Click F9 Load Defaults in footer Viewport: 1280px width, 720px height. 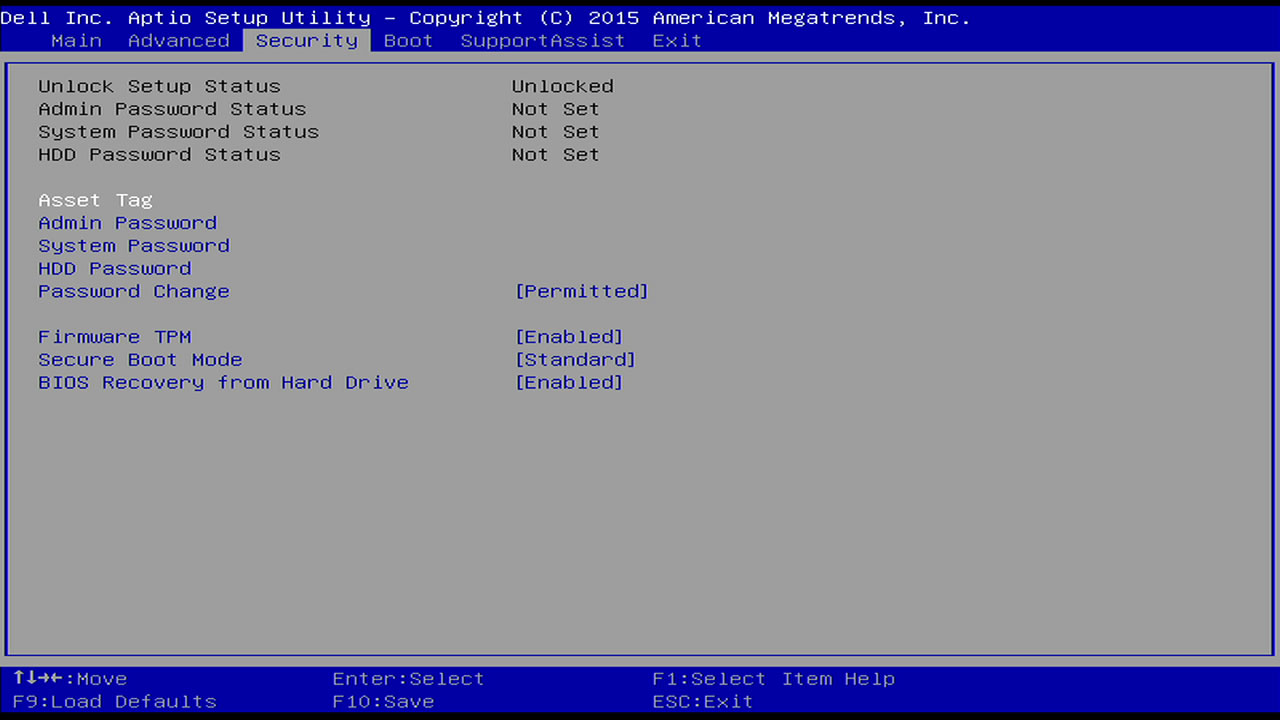[x=114, y=702]
